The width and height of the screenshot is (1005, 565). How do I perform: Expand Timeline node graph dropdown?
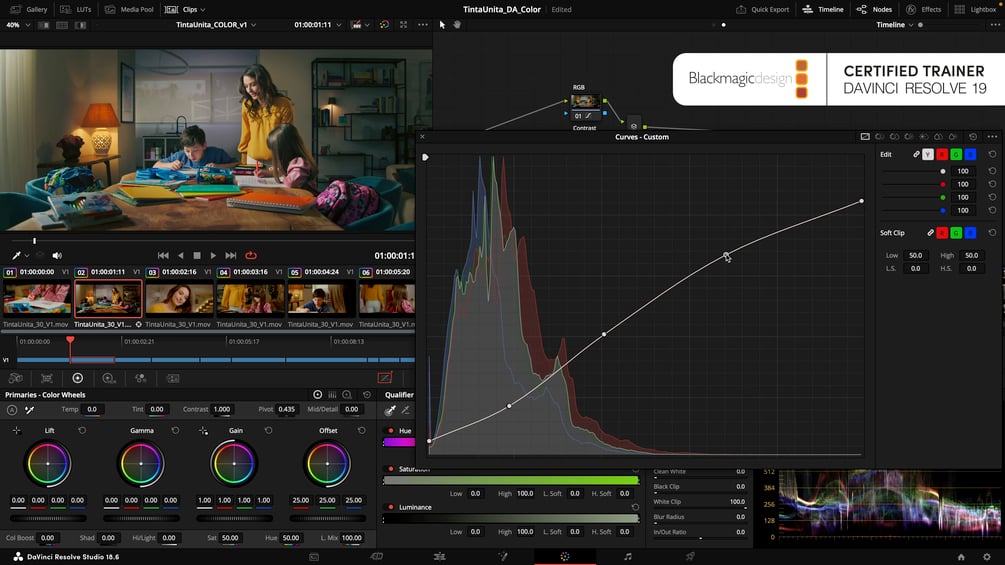[x=911, y=25]
